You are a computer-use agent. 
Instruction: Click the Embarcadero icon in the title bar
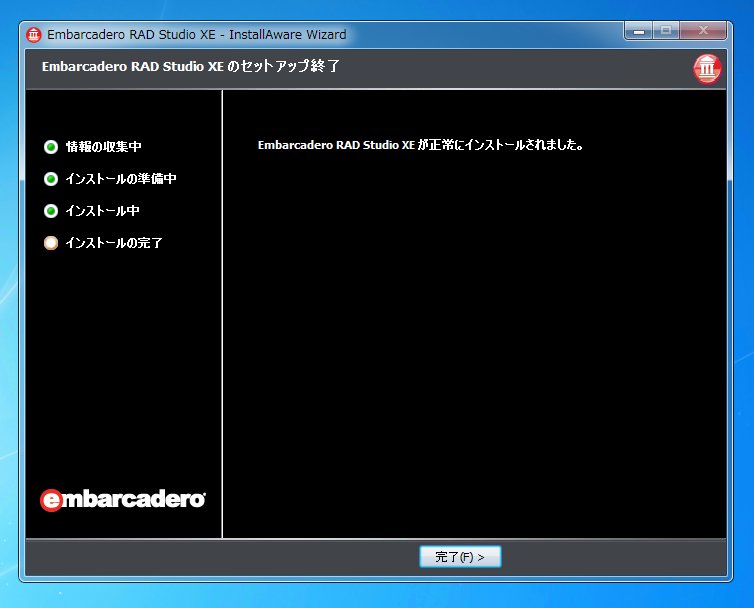(x=34, y=35)
